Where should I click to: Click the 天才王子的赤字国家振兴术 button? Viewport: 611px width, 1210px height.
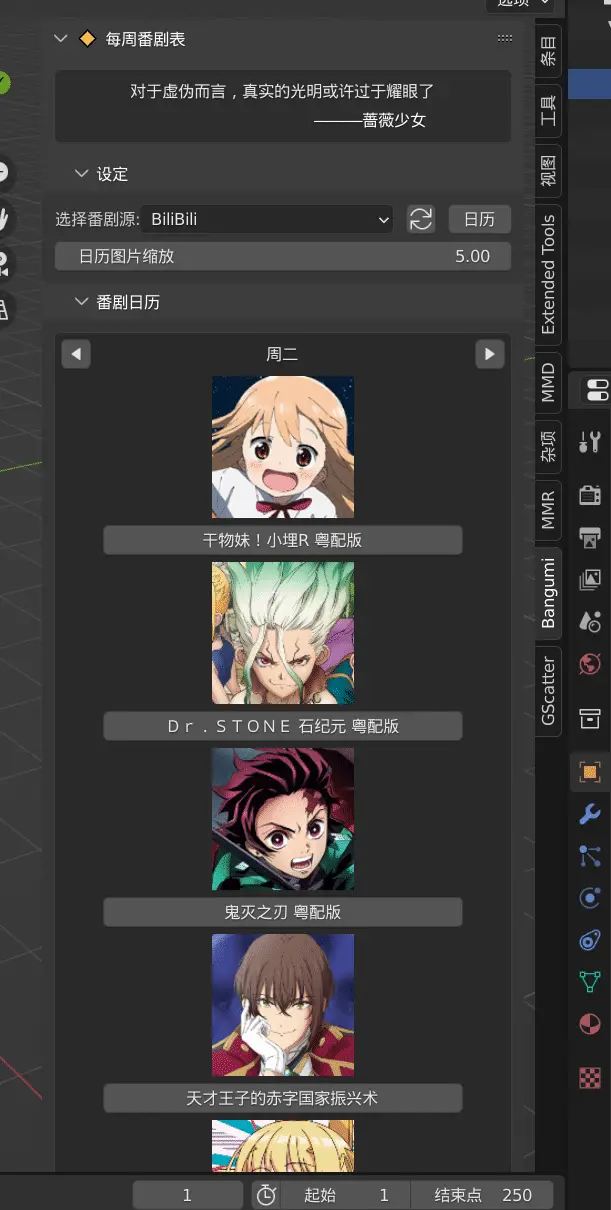click(282, 1098)
